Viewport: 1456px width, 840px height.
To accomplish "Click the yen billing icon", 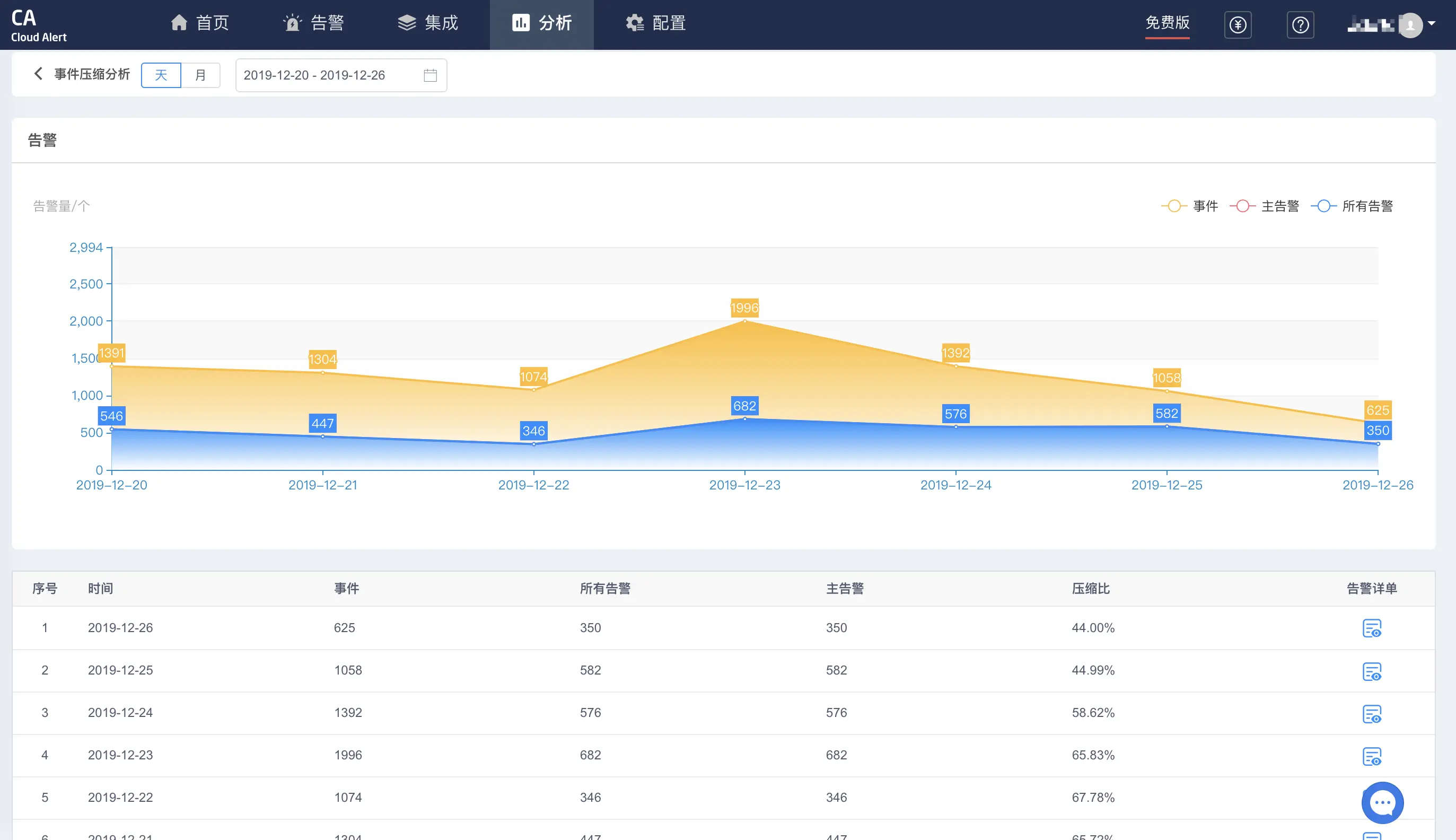I will point(1238,25).
